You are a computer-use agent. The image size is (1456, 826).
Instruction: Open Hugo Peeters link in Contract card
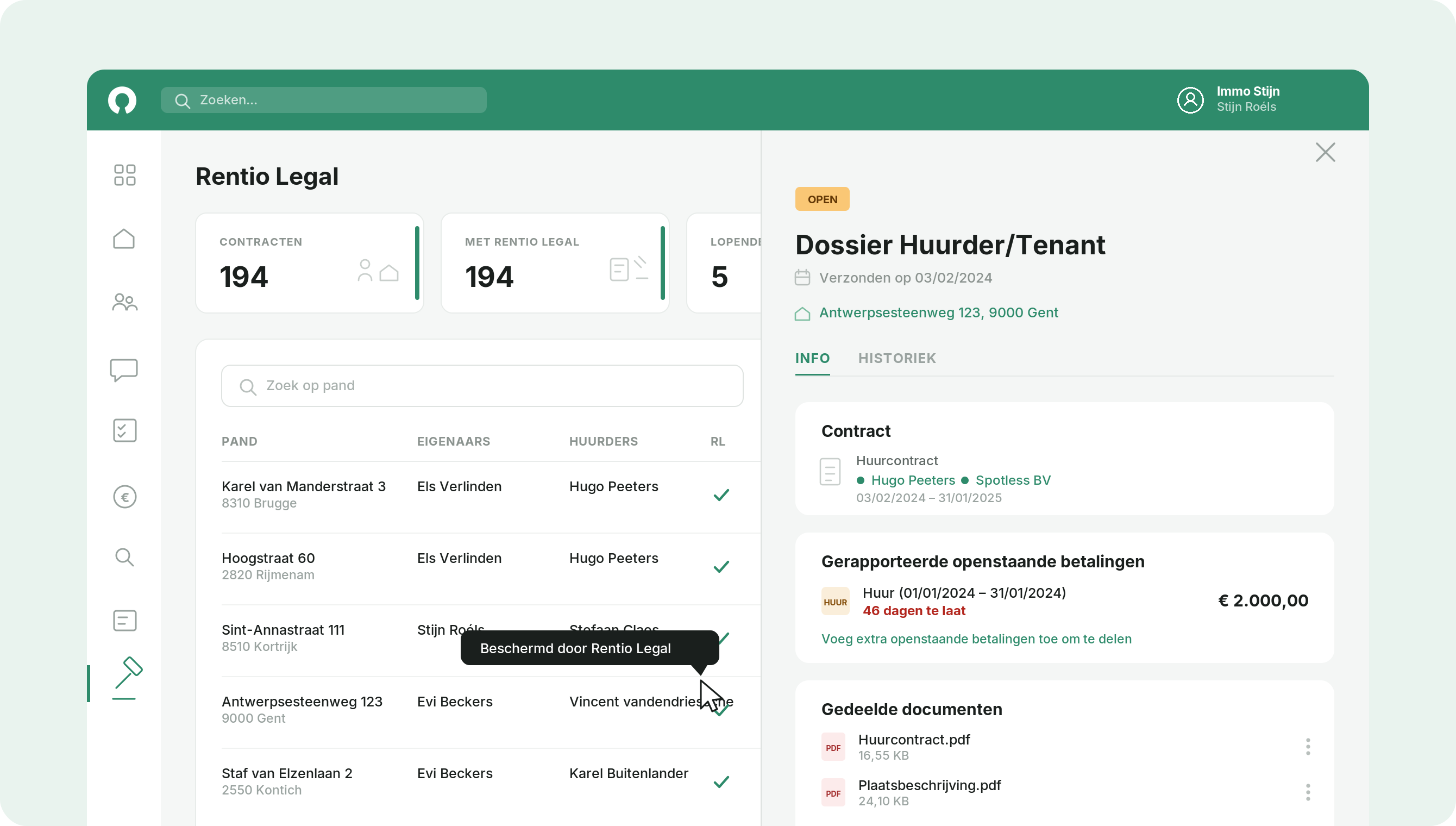point(912,480)
